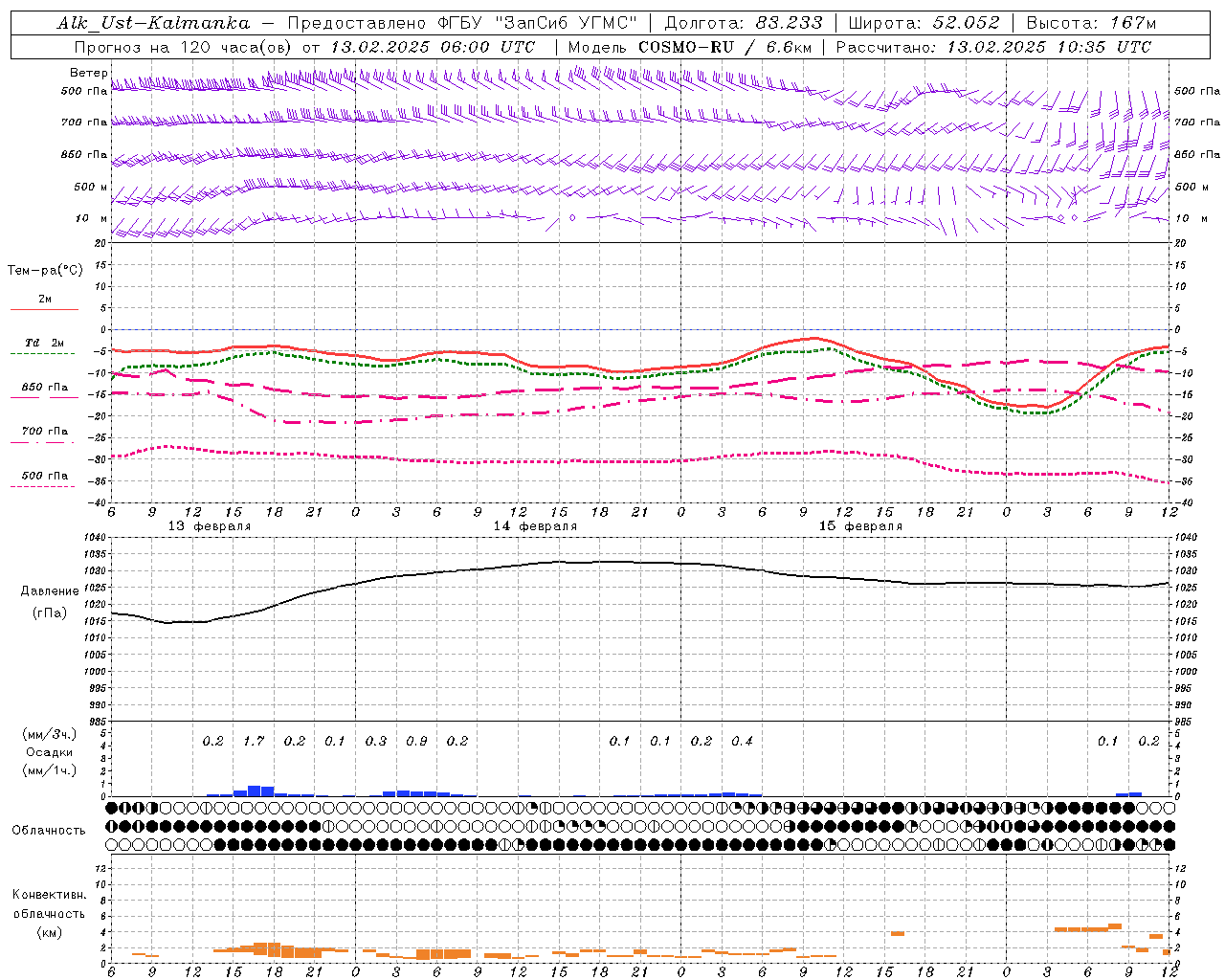This screenshot has height=980, width=1225.
Task: Click the 1.7 three-hour precipitation value
Action: pyautogui.click(x=254, y=742)
